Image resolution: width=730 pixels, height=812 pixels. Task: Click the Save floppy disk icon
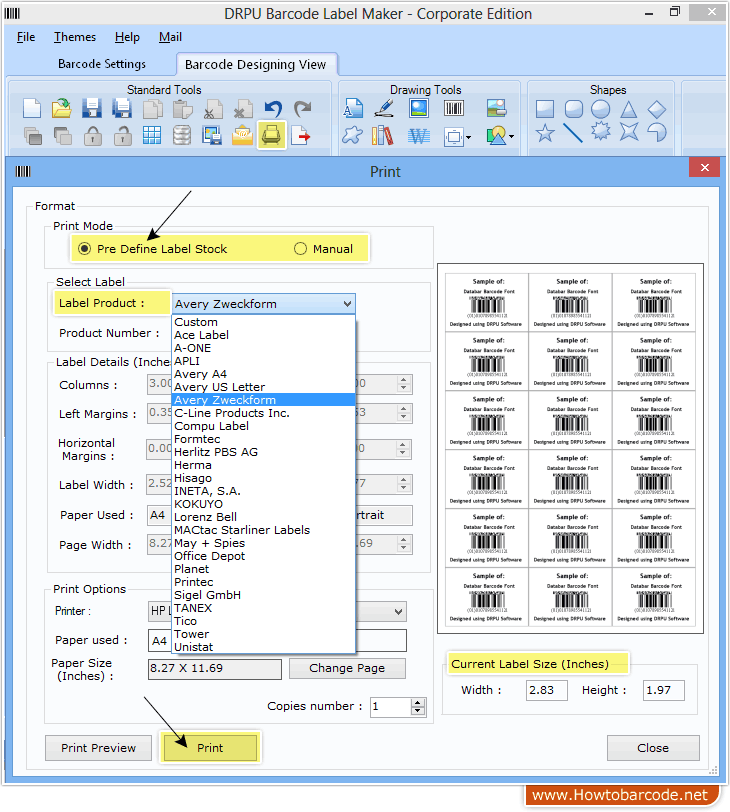tap(92, 109)
